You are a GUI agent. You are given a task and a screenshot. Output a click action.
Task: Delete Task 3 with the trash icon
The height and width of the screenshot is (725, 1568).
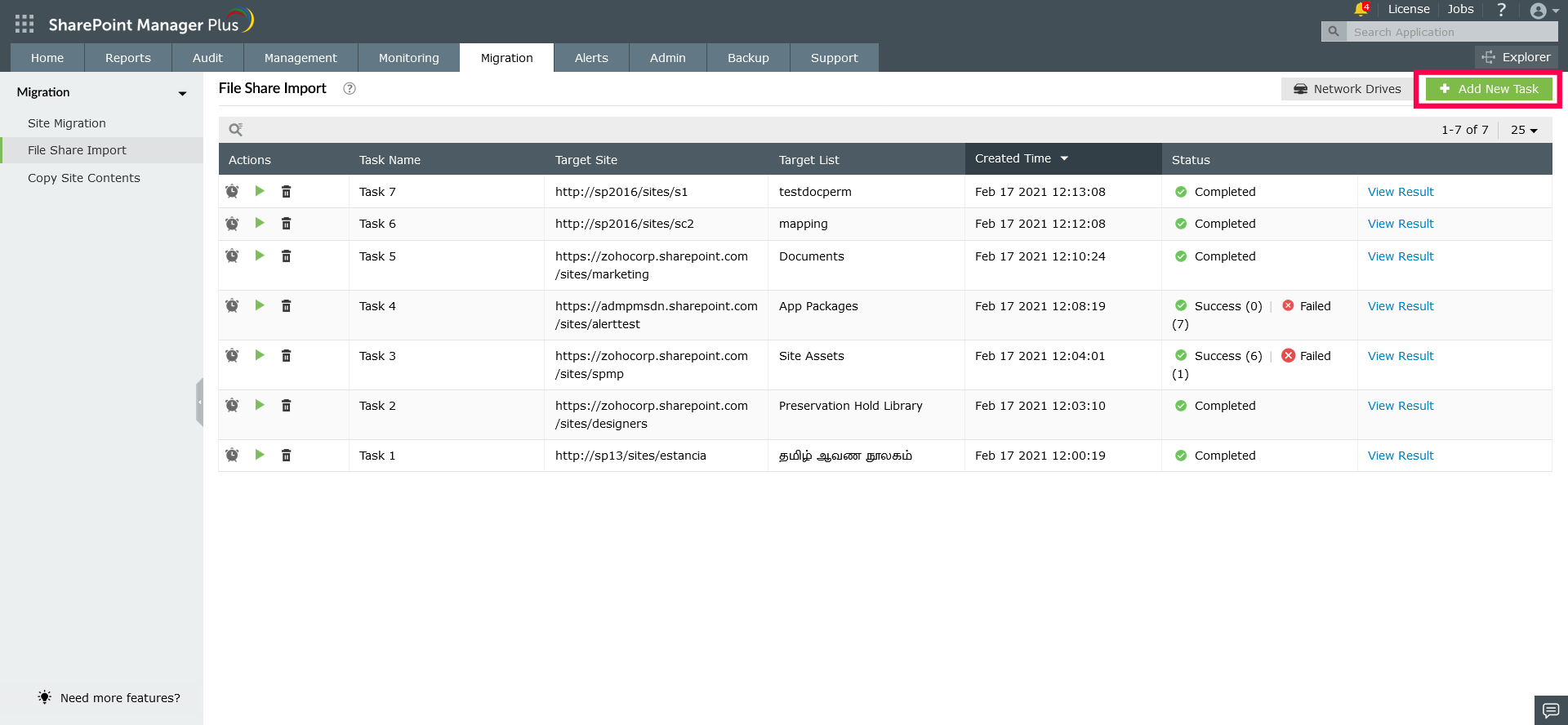[287, 355]
